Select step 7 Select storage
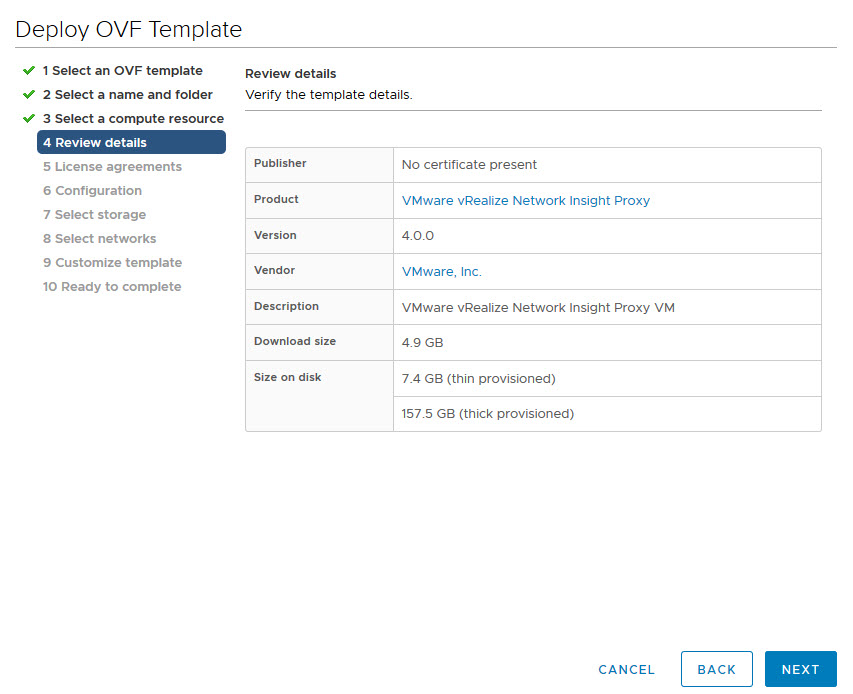The width and height of the screenshot is (853, 694). [x=94, y=215]
